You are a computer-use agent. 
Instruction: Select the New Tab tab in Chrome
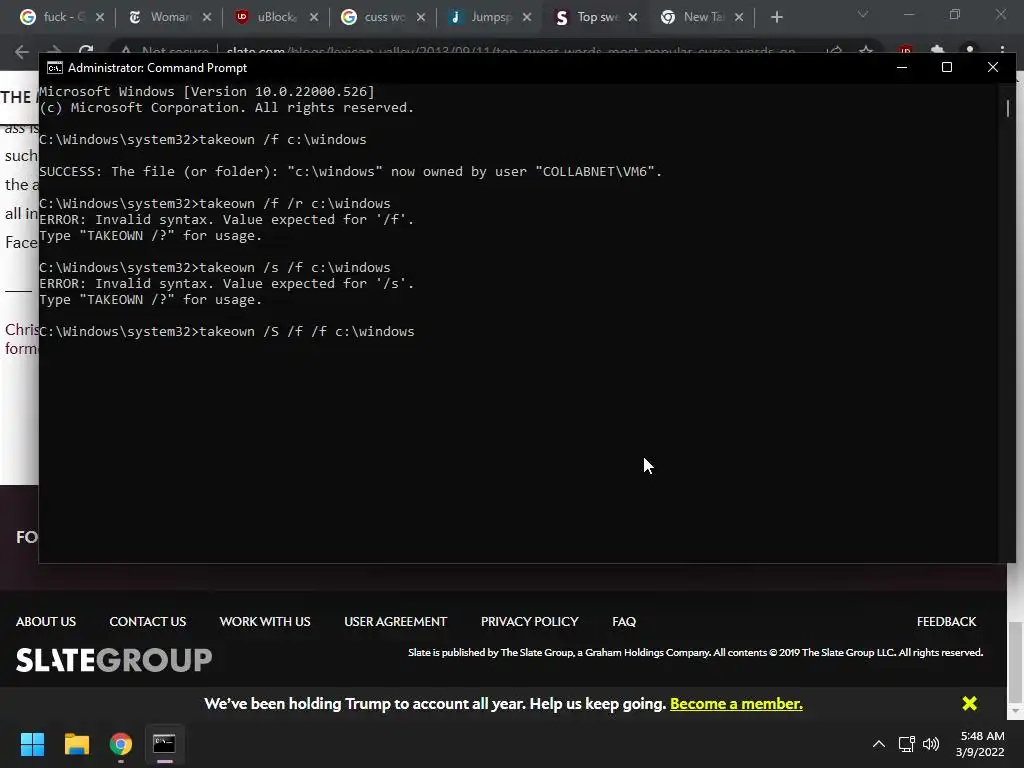704,18
